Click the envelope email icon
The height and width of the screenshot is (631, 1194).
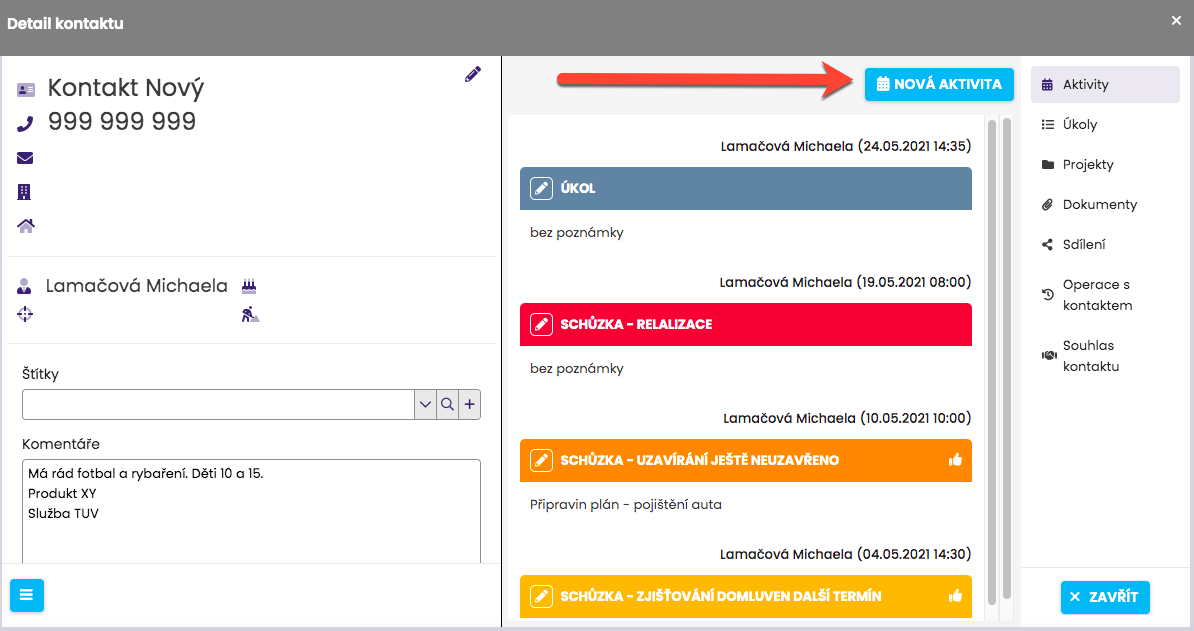pyautogui.click(x=25, y=158)
